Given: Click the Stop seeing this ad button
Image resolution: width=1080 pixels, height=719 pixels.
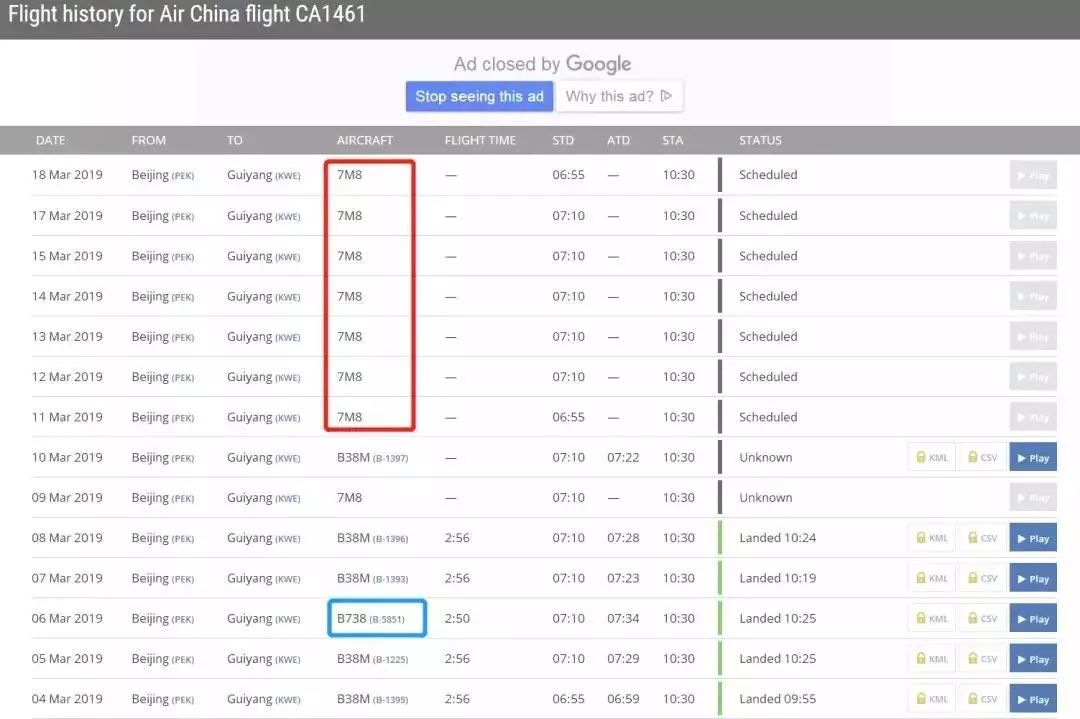Looking at the screenshot, I should point(479,96).
